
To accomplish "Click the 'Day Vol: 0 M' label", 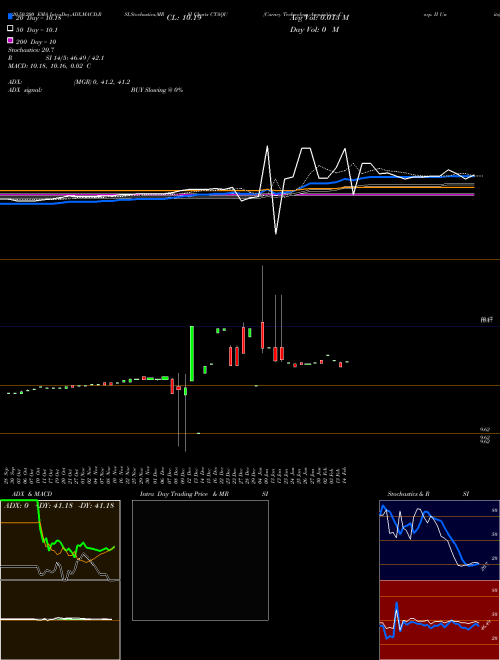I will point(314,29).
